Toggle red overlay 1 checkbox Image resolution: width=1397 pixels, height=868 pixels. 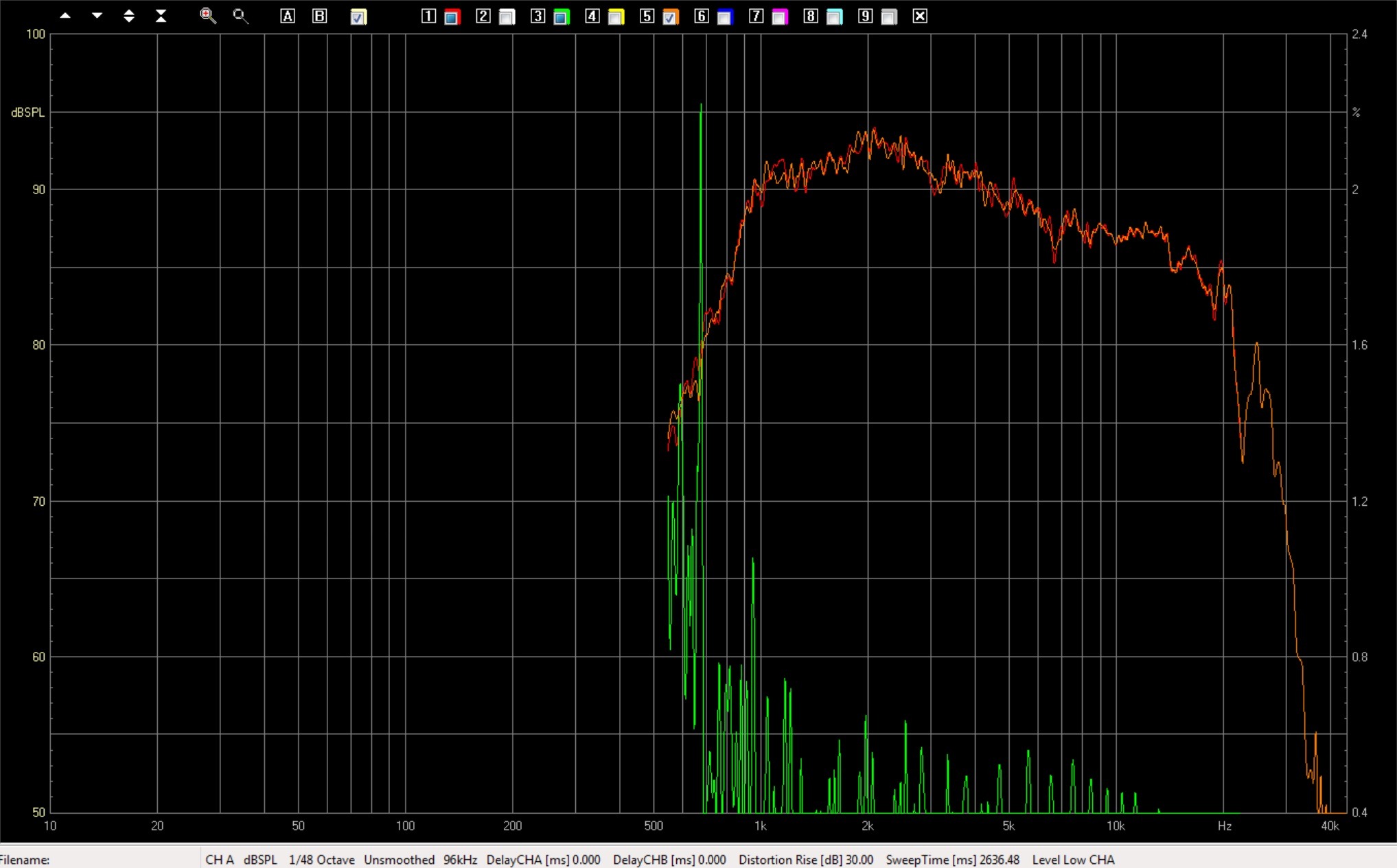(452, 17)
